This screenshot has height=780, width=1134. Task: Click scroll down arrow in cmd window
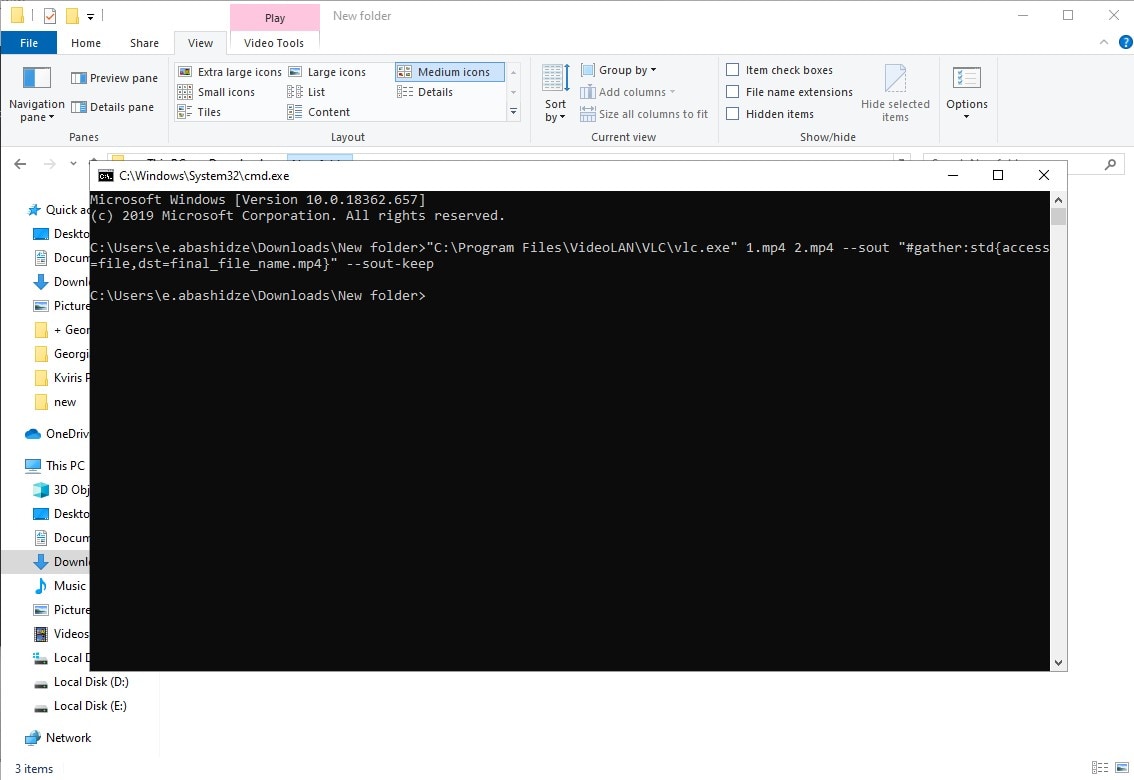tap(1058, 663)
